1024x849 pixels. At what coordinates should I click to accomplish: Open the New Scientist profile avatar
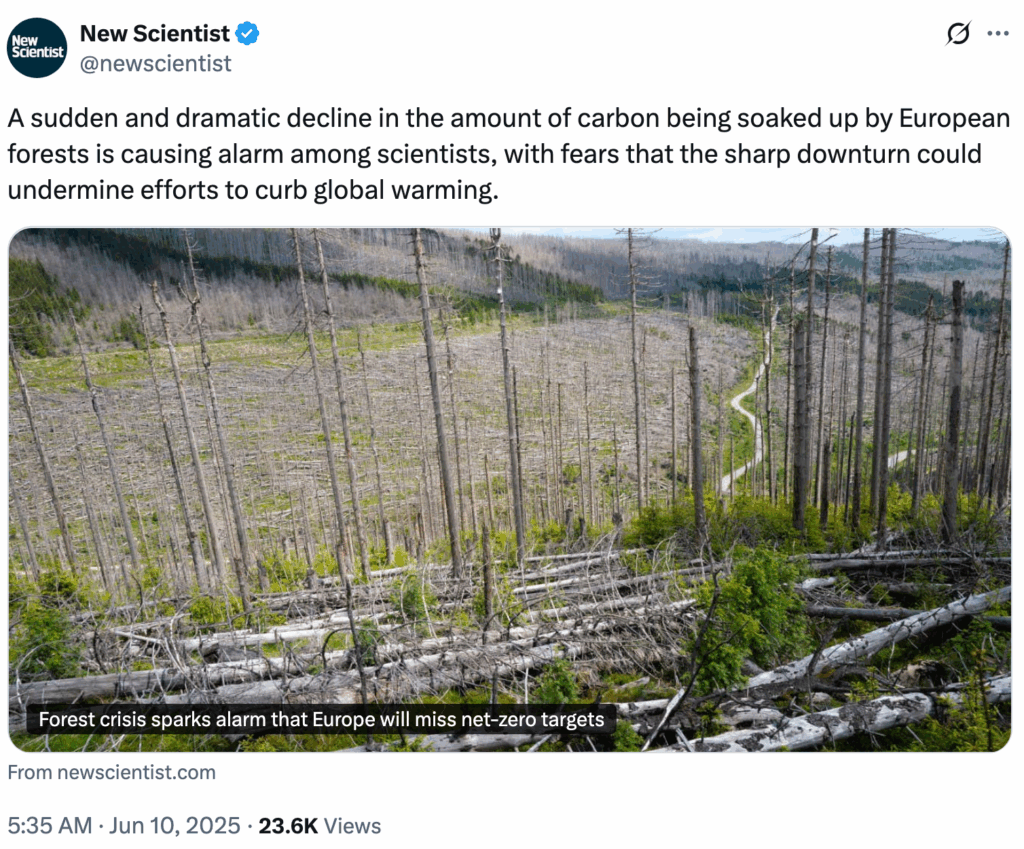(37, 48)
